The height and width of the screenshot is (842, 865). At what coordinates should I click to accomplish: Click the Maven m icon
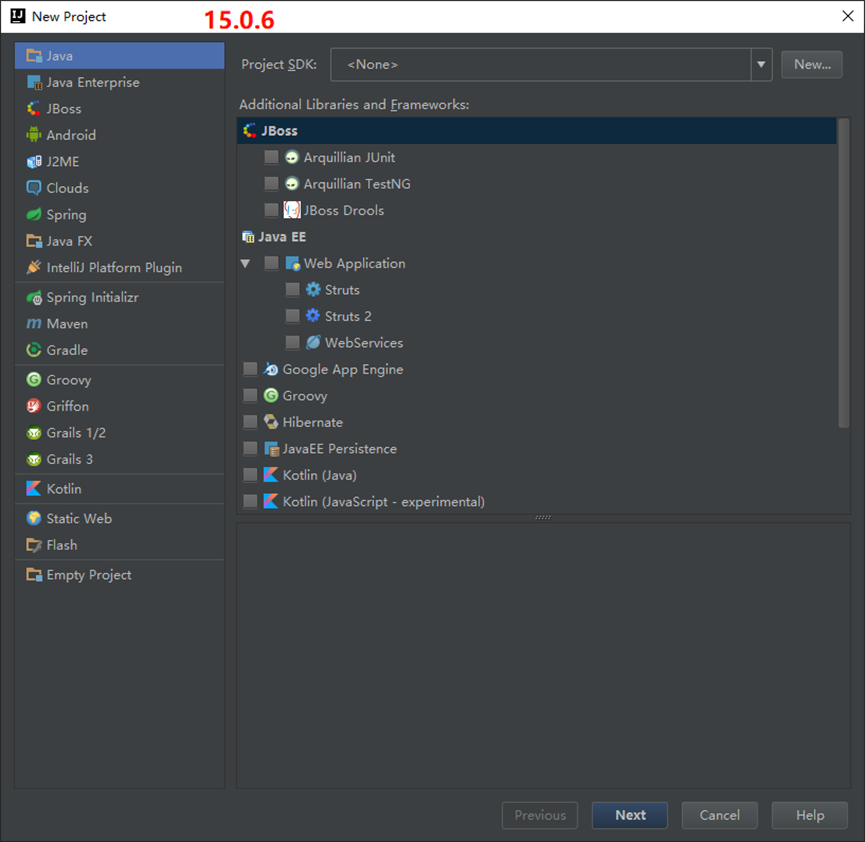34,324
